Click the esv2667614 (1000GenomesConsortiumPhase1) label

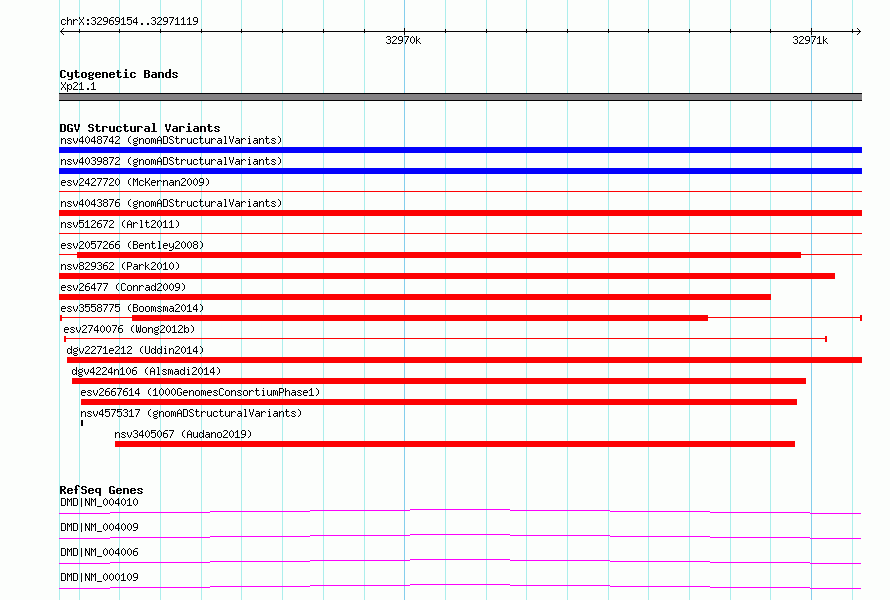(200, 392)
